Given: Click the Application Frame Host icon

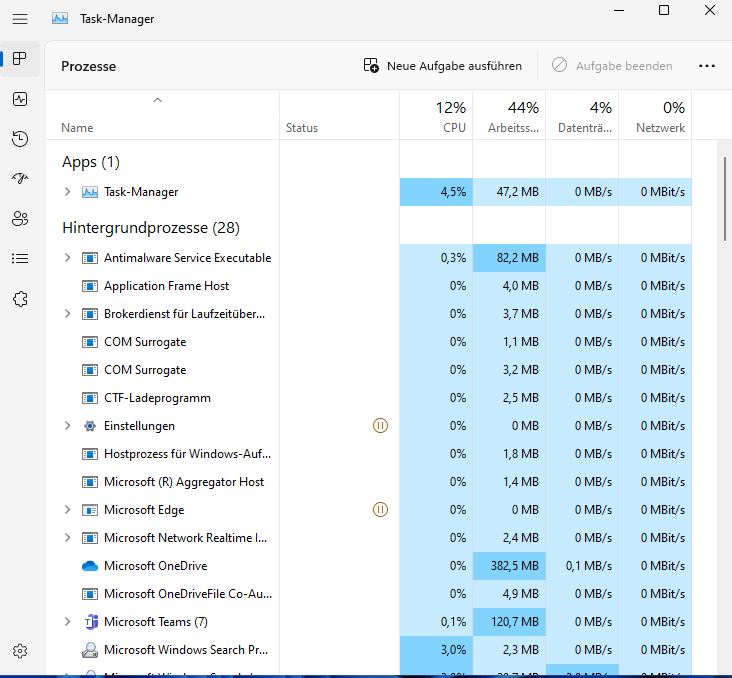Looking at the screenshot, I should tap(90, 286).
